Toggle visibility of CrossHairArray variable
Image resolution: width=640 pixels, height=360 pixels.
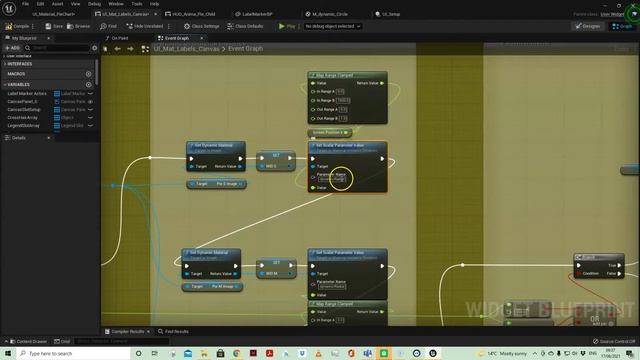(x=90, y=118)
